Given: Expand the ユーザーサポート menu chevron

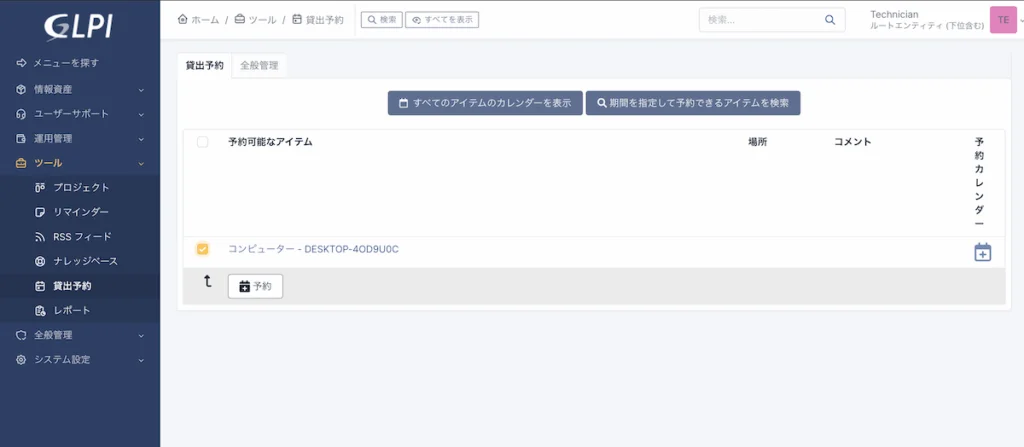Looking at the screenshot, I should [x=141, y=114].
